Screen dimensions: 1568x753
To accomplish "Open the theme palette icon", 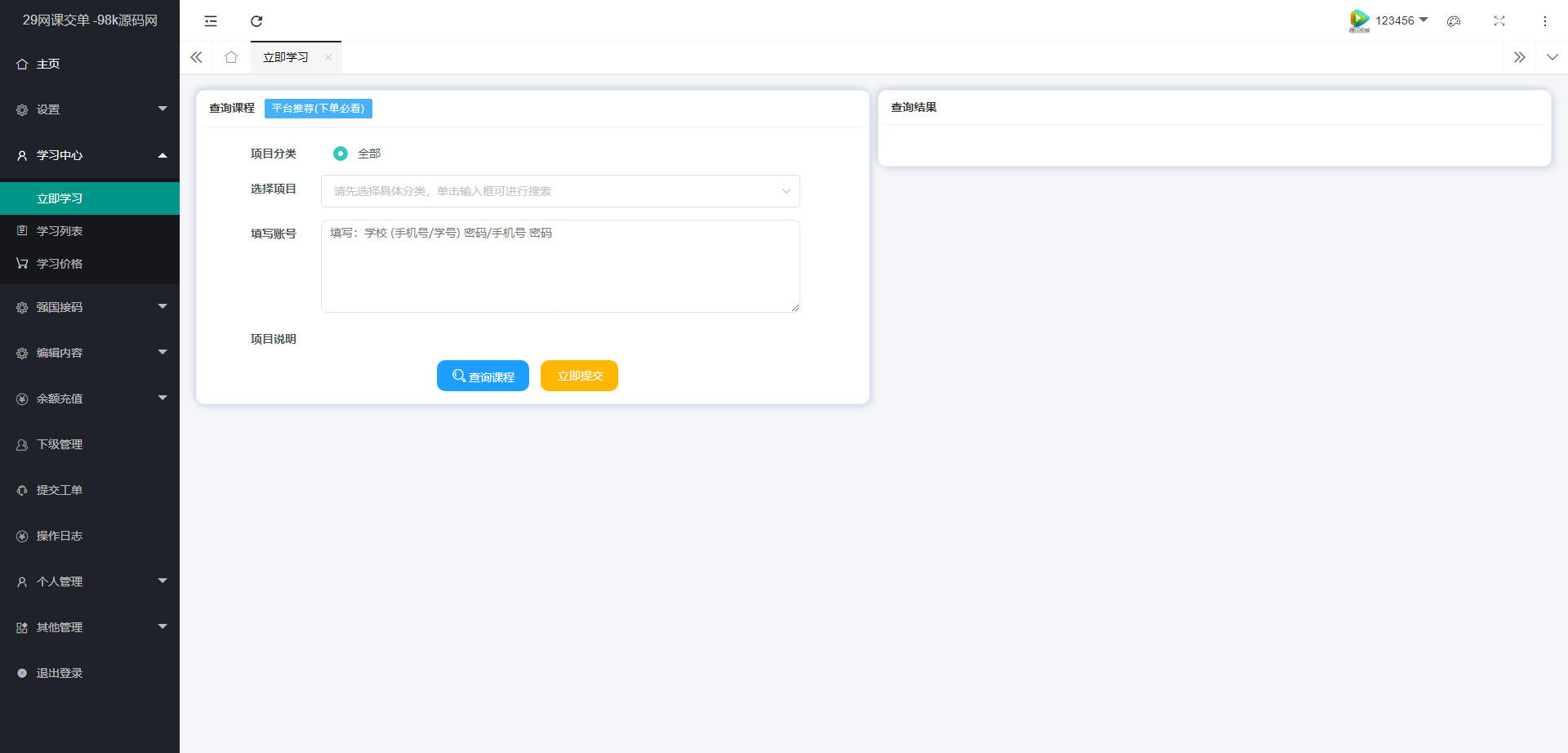I will click(1454, 21).
